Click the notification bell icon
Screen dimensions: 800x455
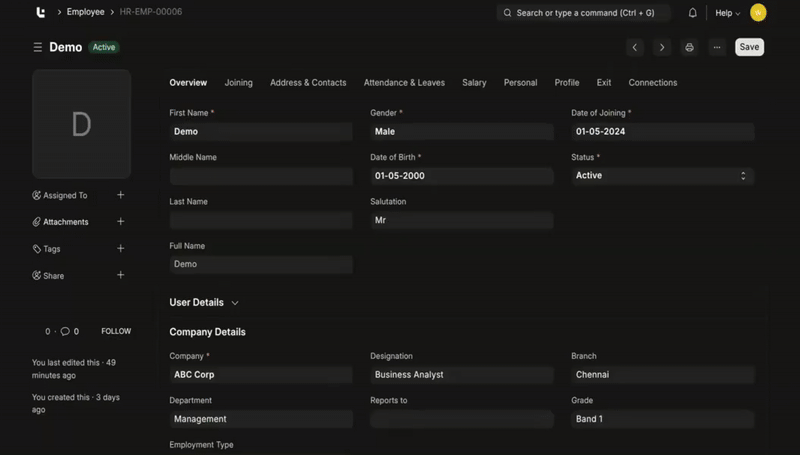pos(693,13)
